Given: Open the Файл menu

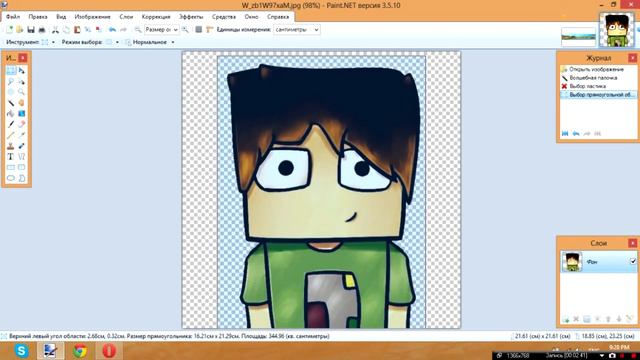Looking at the screenshot, I should 13,17.
